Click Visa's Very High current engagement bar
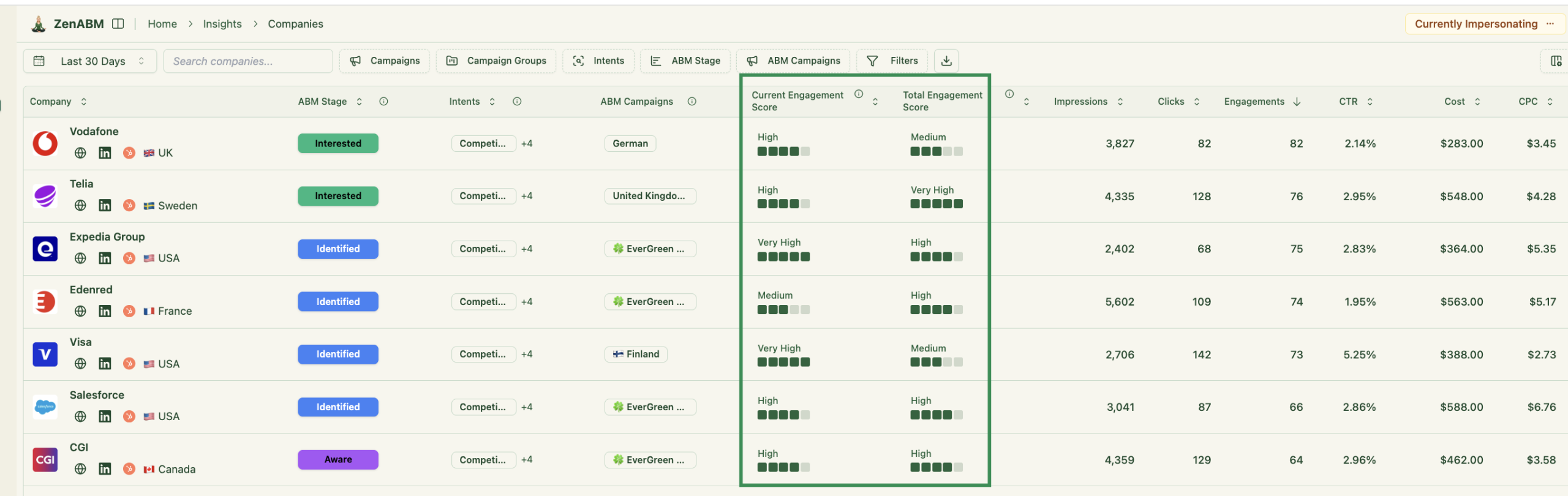 (783, 362)
